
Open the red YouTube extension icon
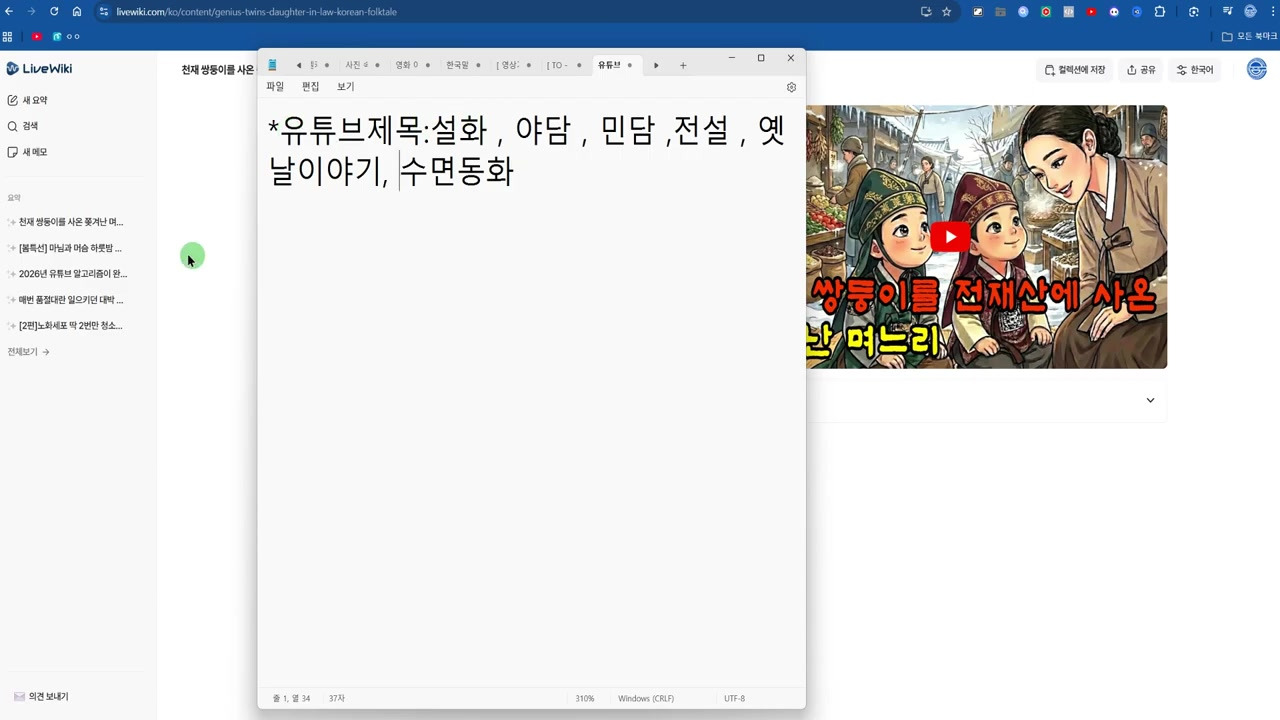[x=1091, y=12]
